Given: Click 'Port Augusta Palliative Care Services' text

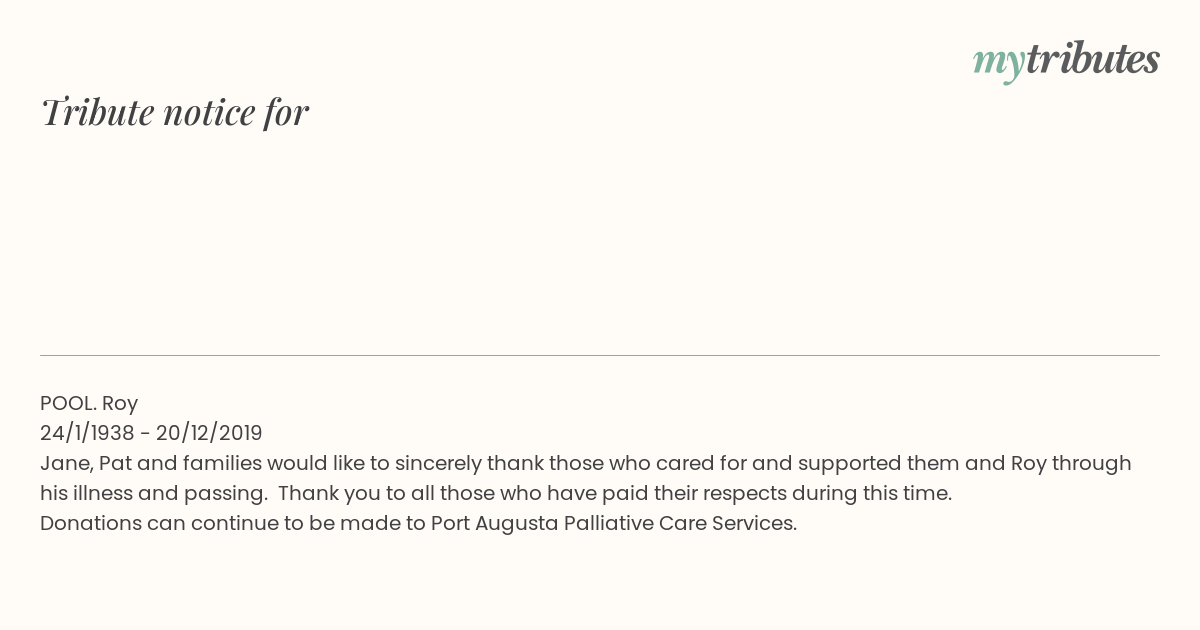Looking at the screenshot, I should pos(612,523).
